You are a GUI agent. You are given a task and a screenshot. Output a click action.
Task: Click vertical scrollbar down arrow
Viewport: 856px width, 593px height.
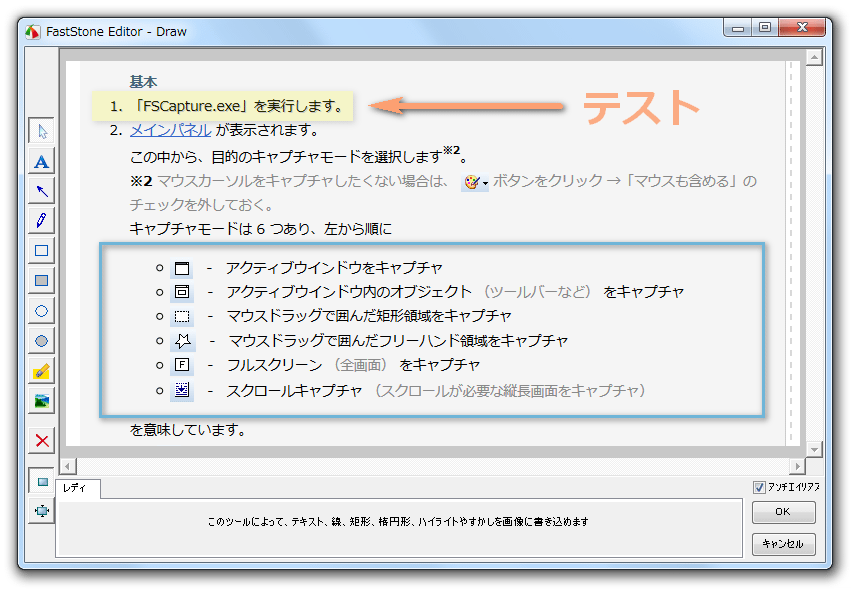(814, 449)
